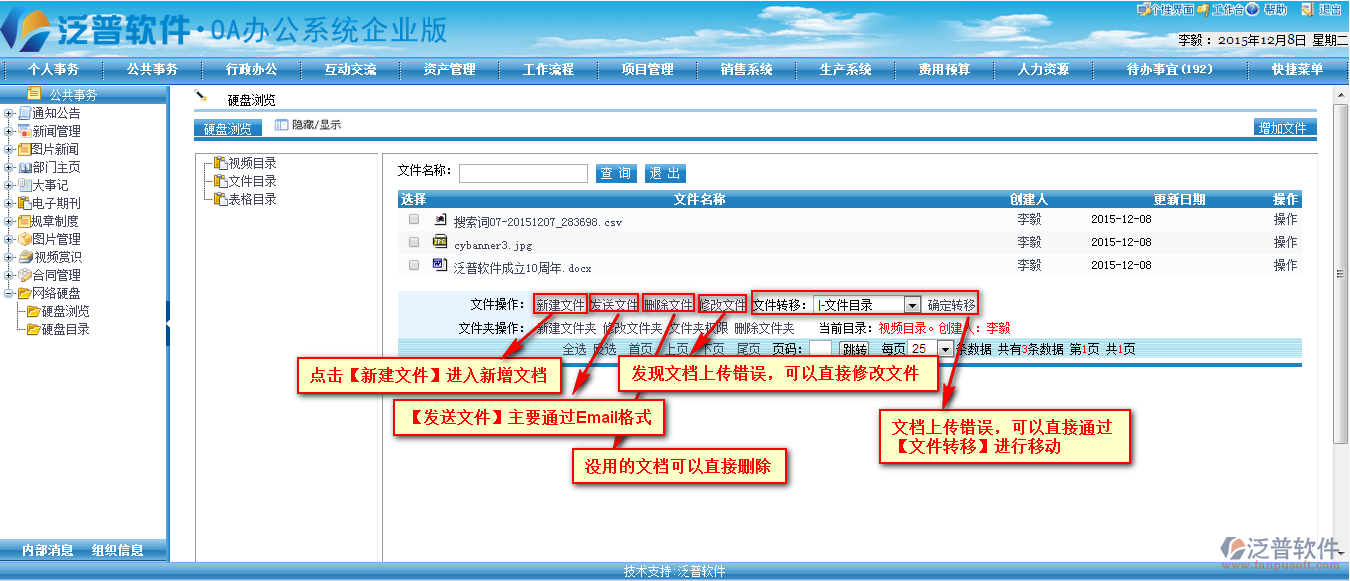The height and width of the screenshot is (581, 1350).
Task: Open the 工作流程 menu
Action: click(548, 69)
